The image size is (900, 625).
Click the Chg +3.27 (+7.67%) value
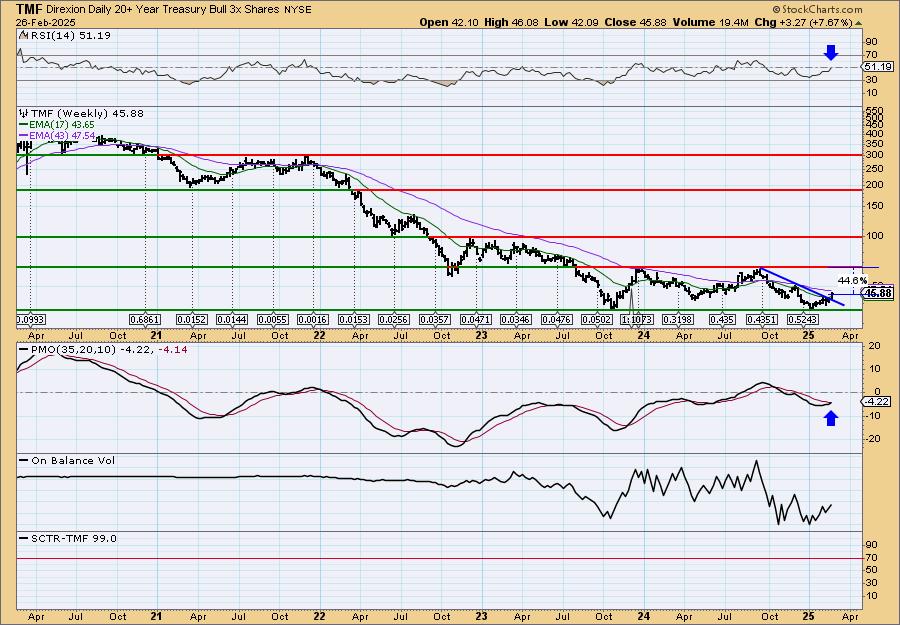pos(803,22)
